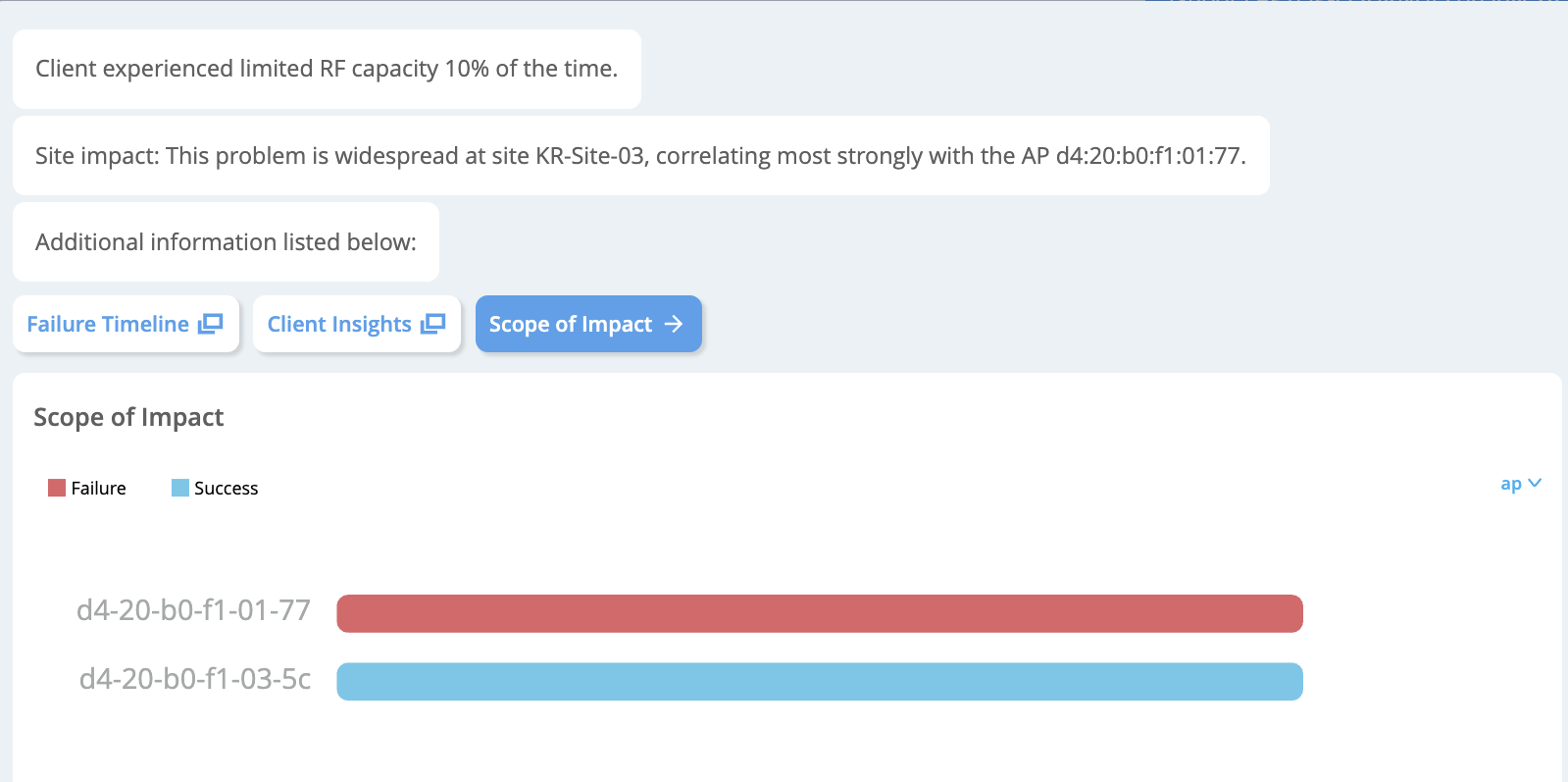
Task: Click the Site impact KR-Site-03 message
Action: pos(640,156)
